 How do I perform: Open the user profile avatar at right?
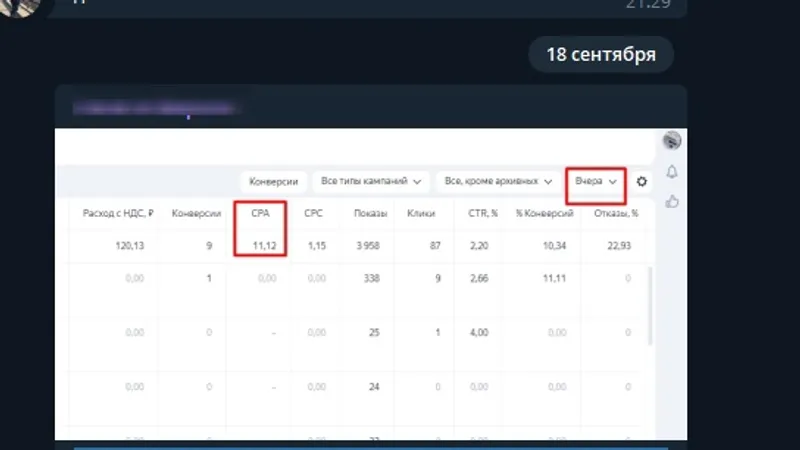point(672,140)
